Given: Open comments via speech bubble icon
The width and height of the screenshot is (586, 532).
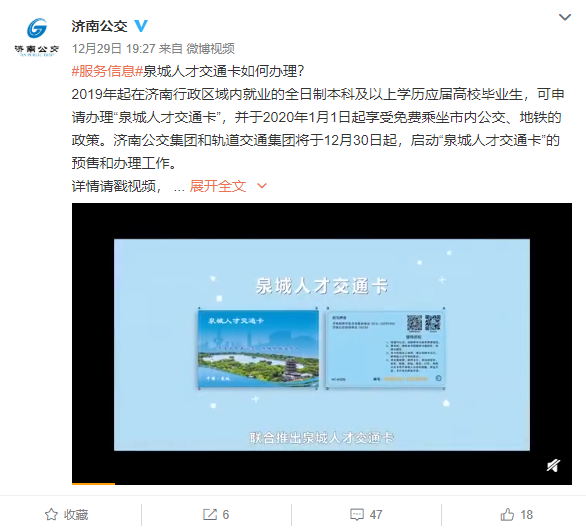Looking at the screenshot, I should (x=357, y=514).
